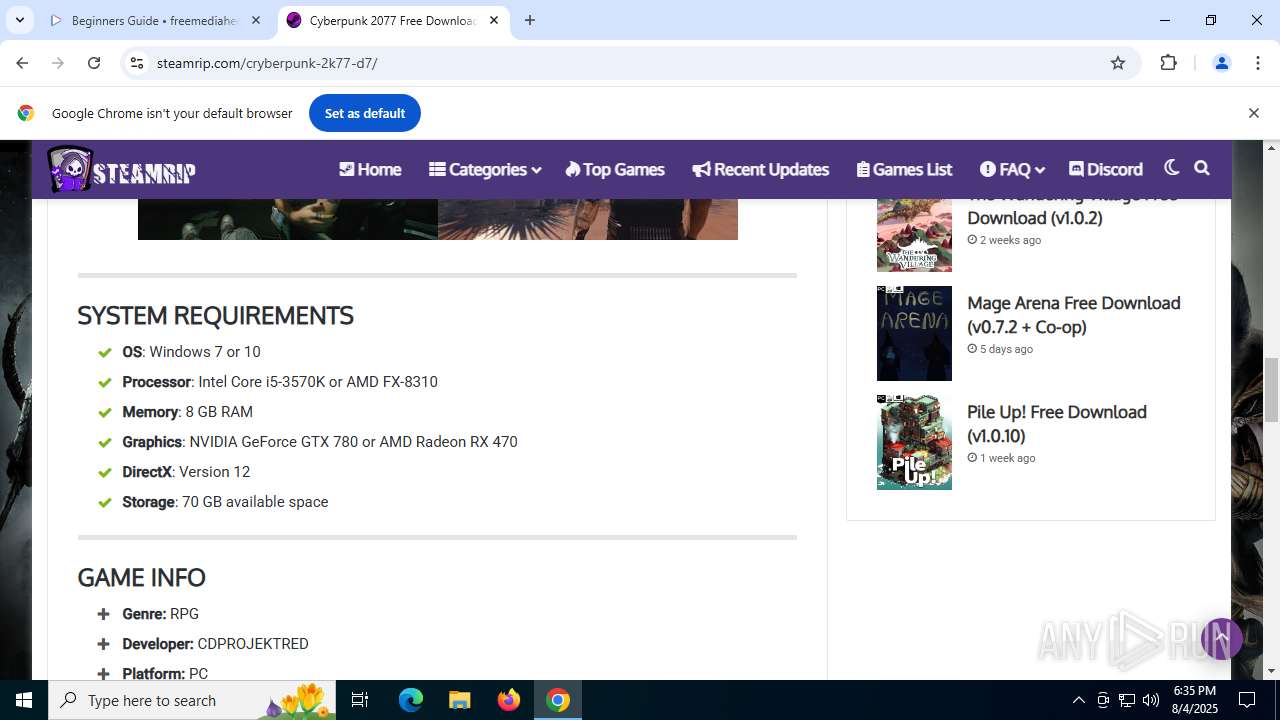Open Task View on the taskbar

(360, 700)
